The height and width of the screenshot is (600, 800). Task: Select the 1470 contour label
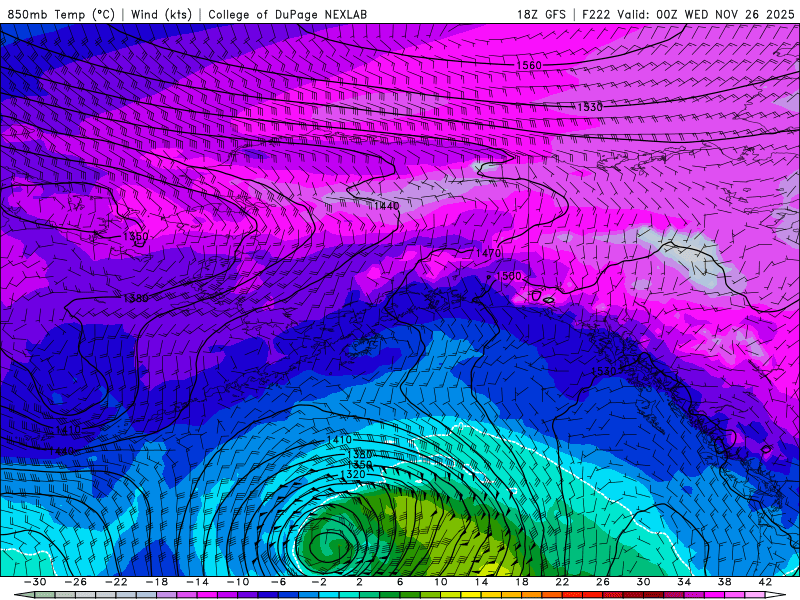(x=488, y=253)
